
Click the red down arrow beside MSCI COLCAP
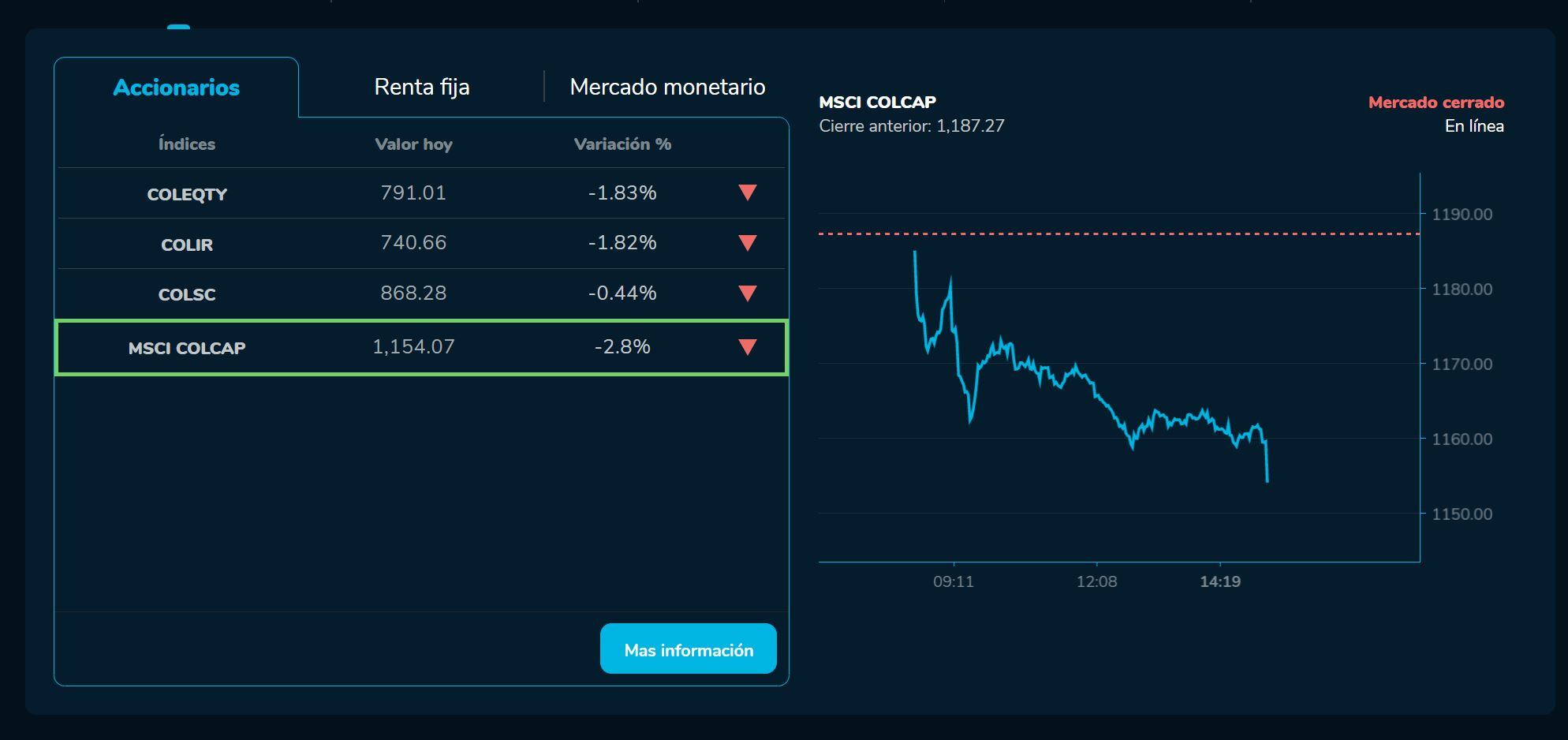pos(746,347)
